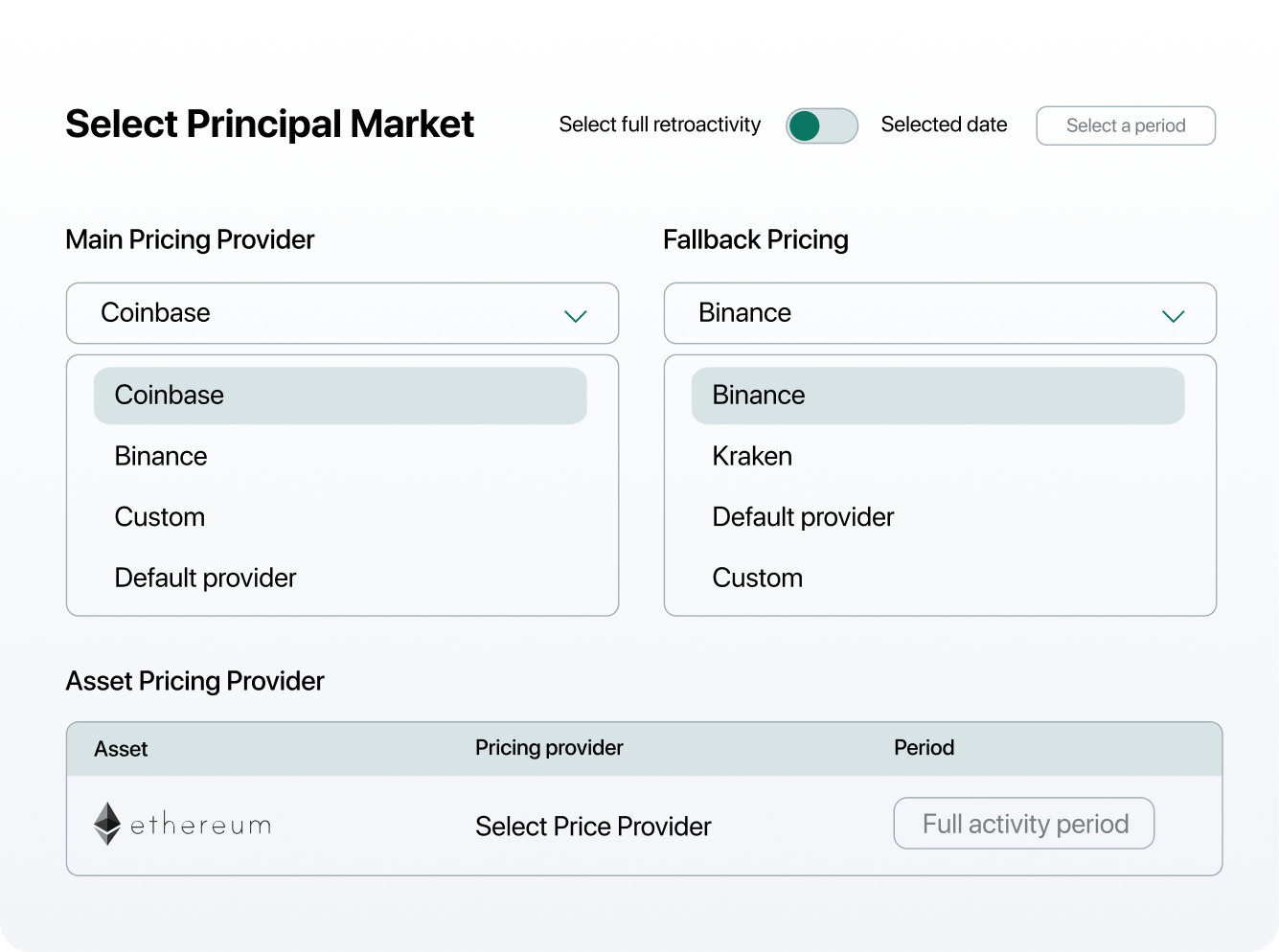Open the Main Pricing Provider Coinbase dropdown

[x=342, y=313]
